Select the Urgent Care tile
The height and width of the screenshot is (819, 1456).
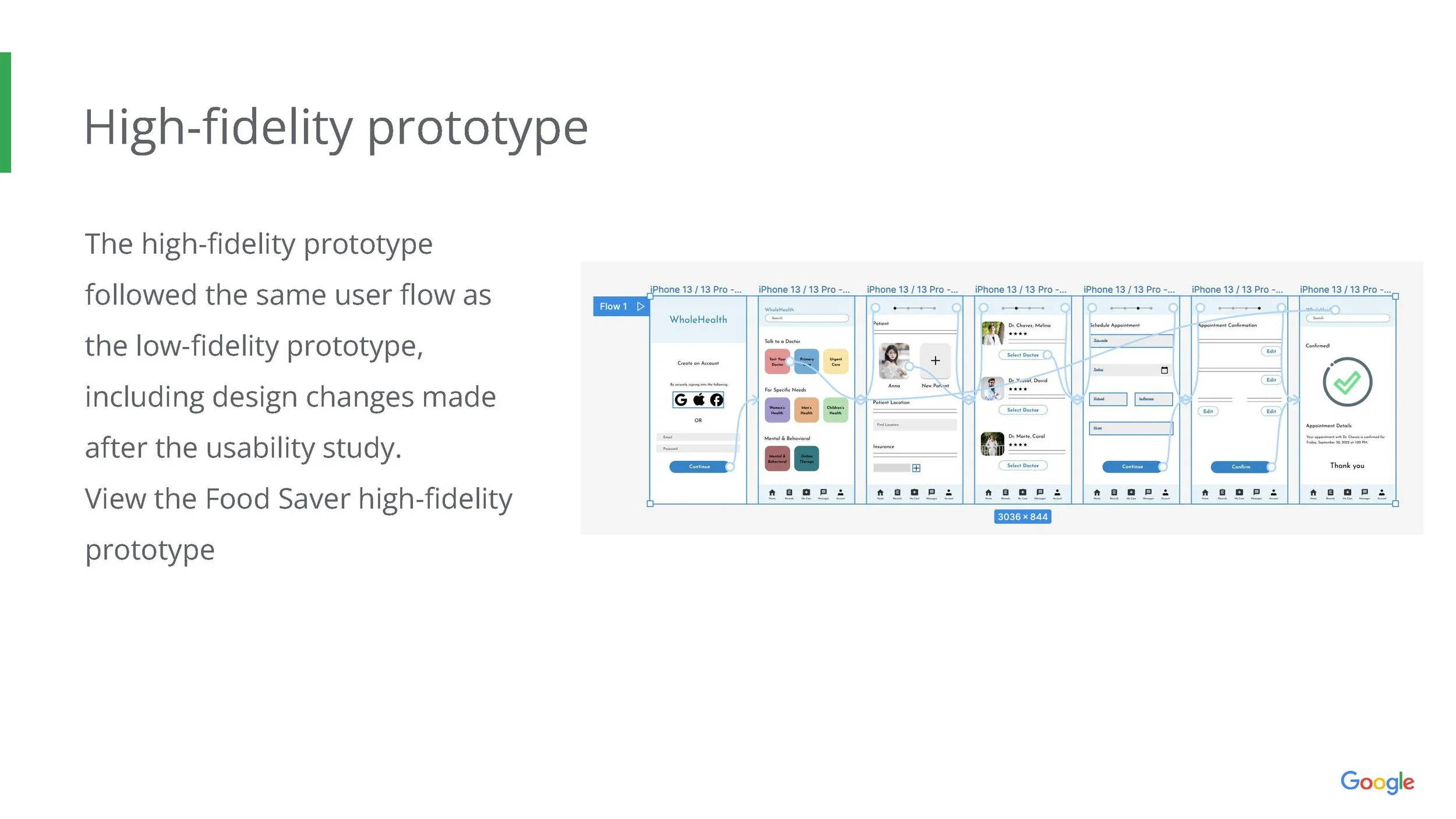click(836, 361)
